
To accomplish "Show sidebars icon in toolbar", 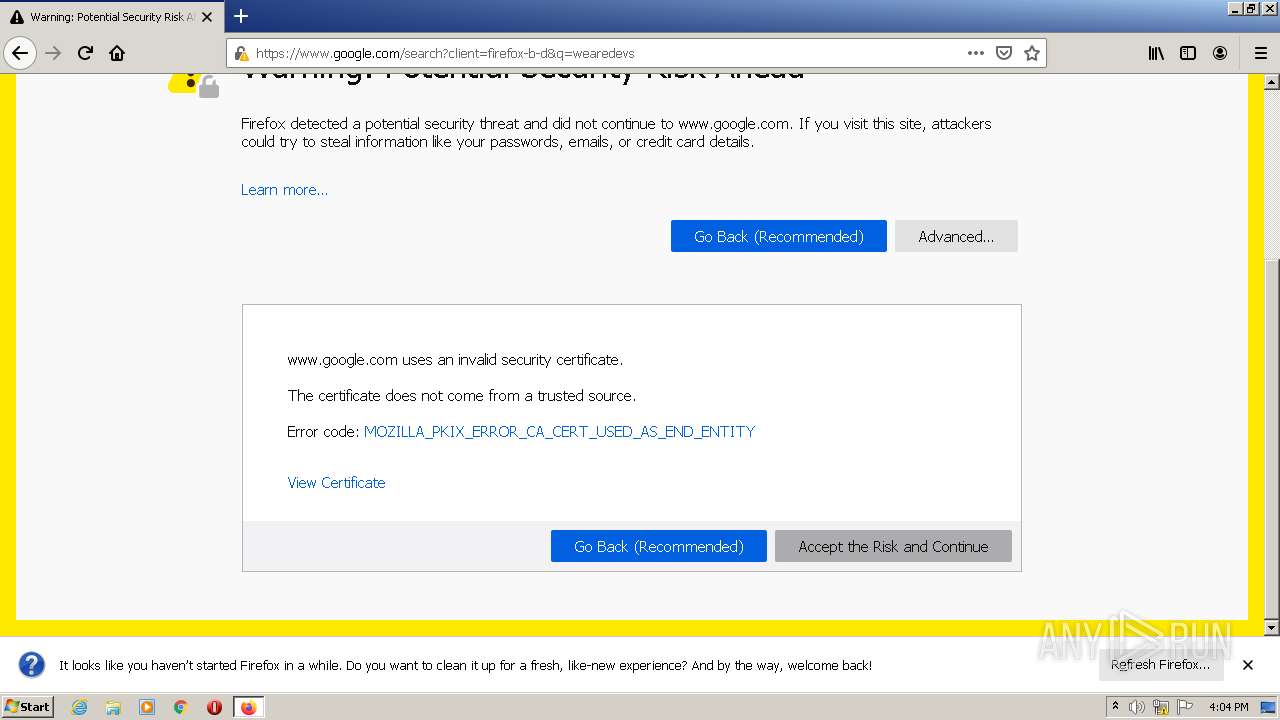I will pos(1188,53).
